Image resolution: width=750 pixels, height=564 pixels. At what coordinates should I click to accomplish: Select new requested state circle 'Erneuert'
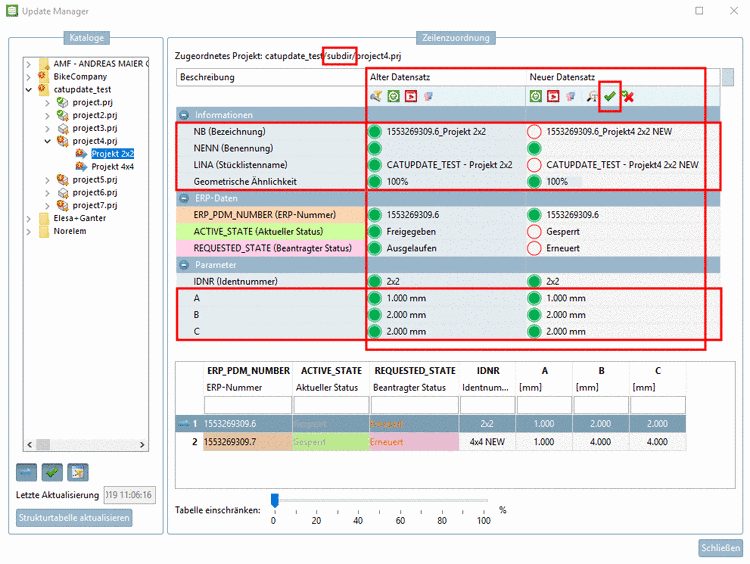(534, 248)
